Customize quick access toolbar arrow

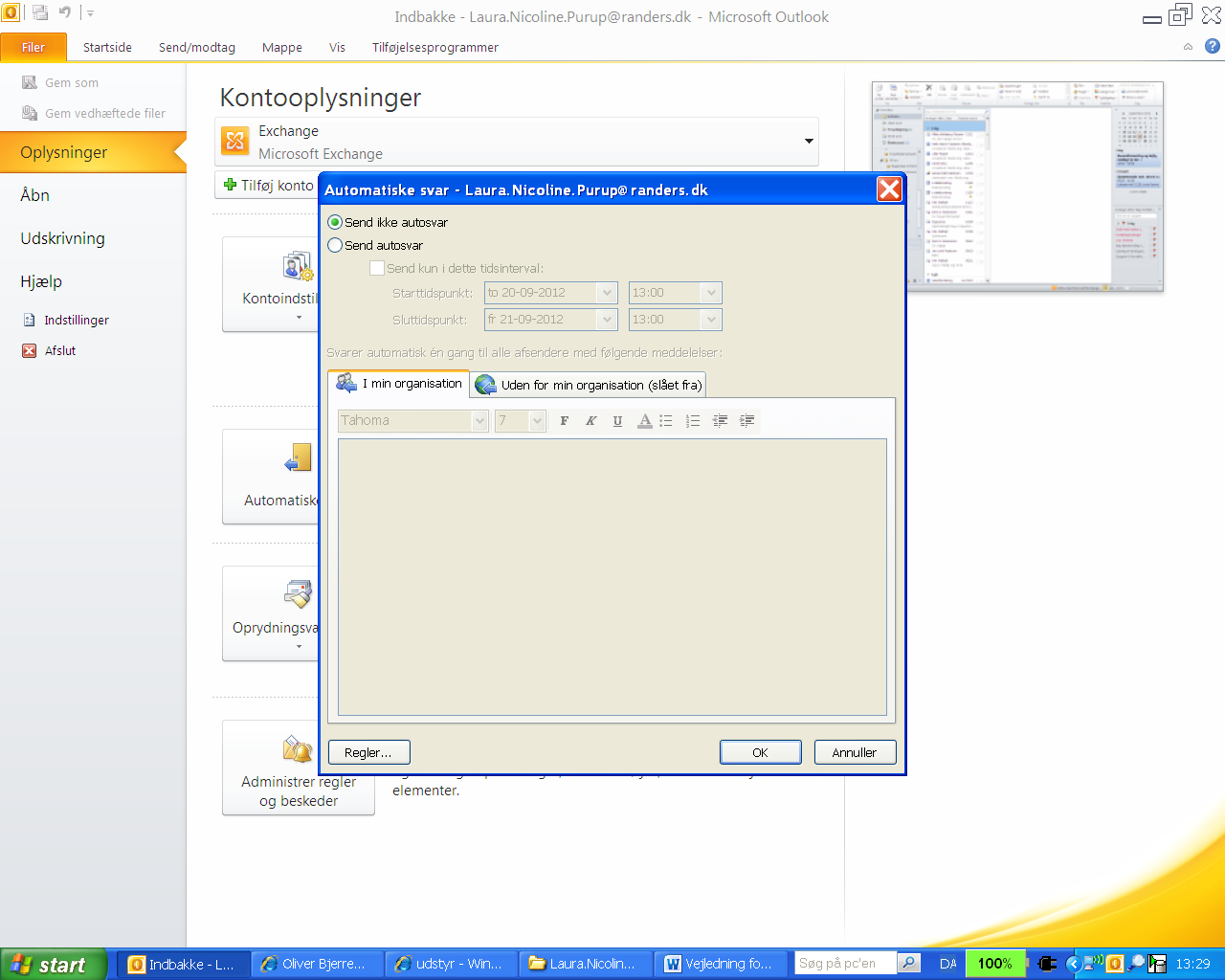pyautogui.click(x=90, y=13)
